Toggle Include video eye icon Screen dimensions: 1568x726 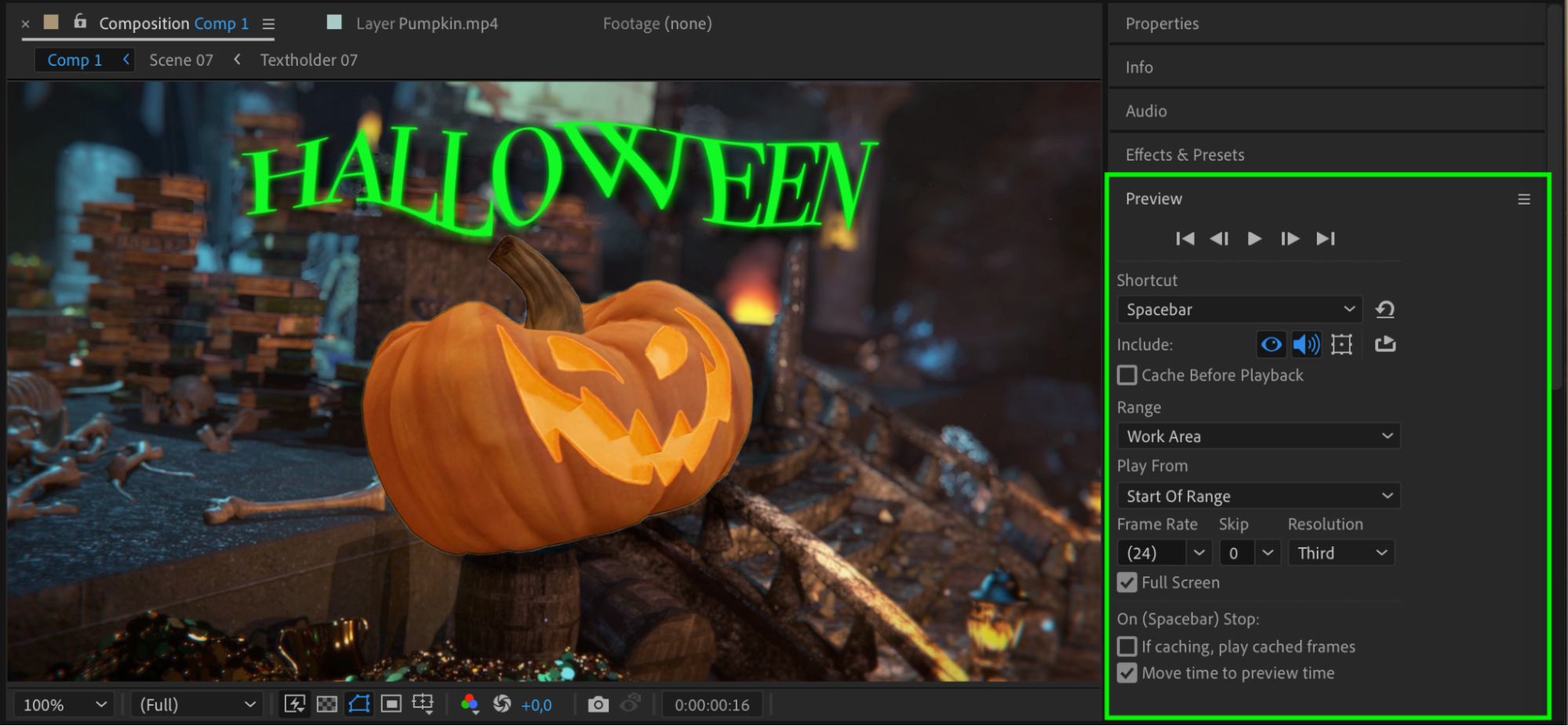(1271, 344)
